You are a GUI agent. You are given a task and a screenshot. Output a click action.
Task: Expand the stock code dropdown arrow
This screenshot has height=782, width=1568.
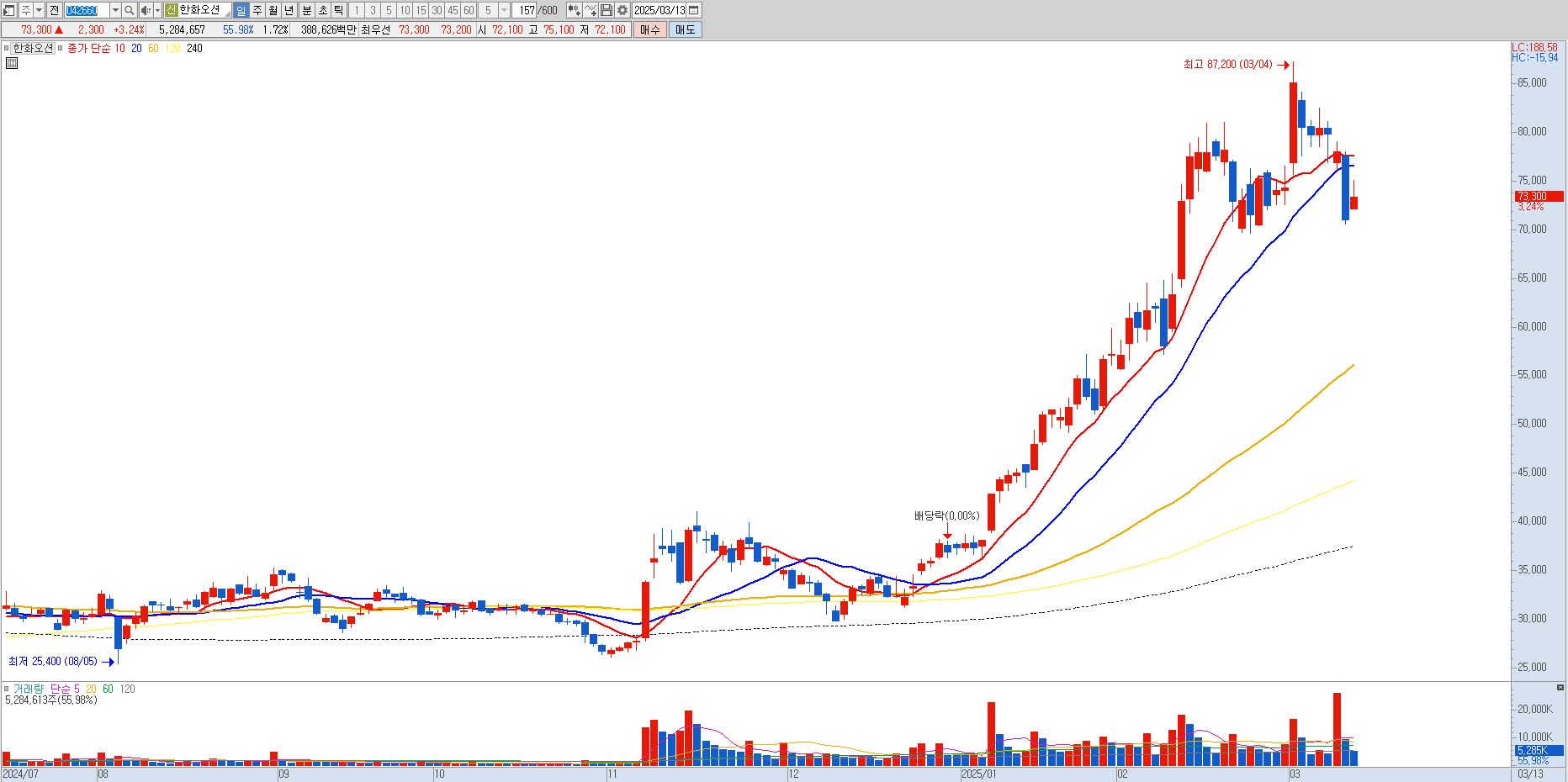coord(115,10)
